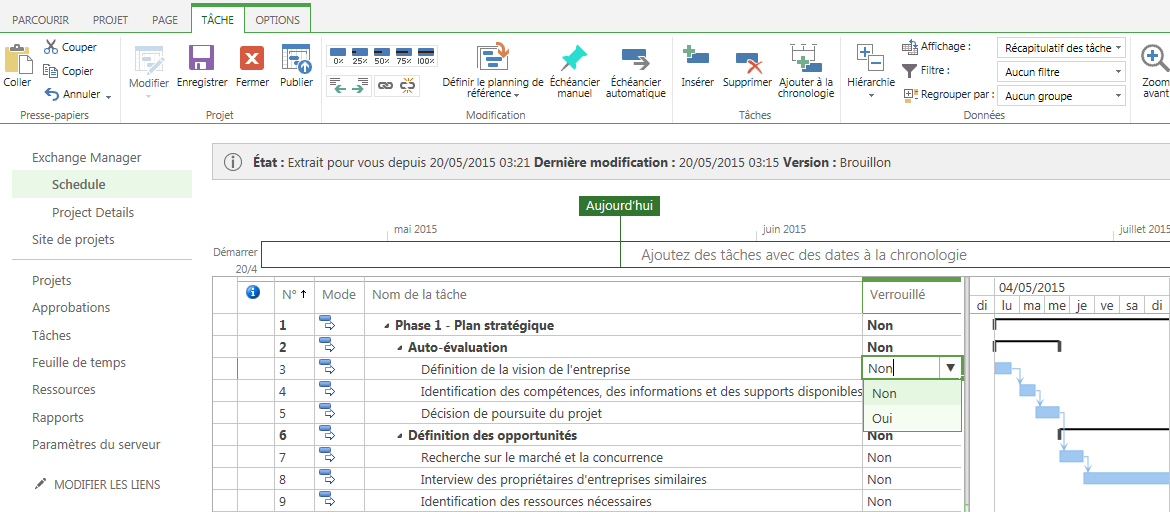Select Échéancier automatique icon
Screen dimensions: 1170x512
(x=635, y=59)
